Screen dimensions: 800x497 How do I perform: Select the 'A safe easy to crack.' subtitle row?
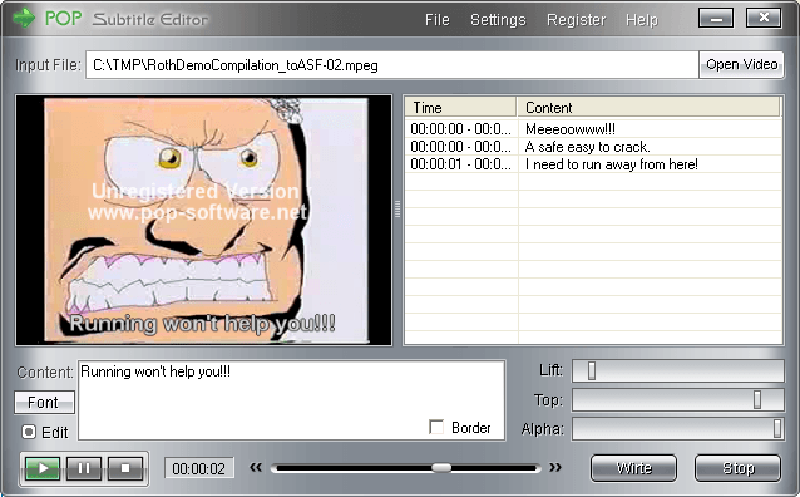pyautogui.click(x=593, y=147)
